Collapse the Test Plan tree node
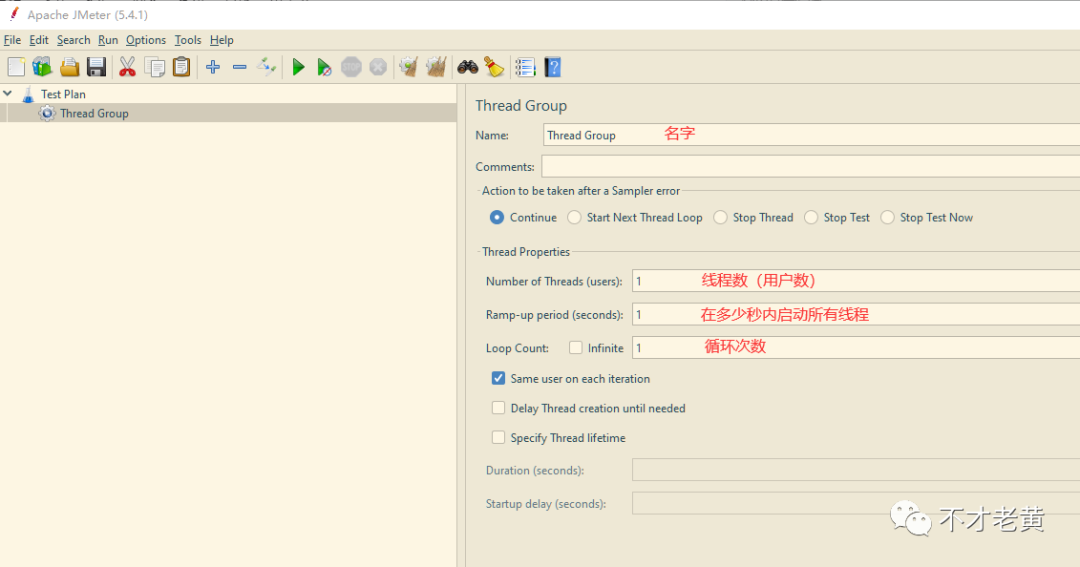Viewport: 1080px width, 567px height. tap(8, 93)
